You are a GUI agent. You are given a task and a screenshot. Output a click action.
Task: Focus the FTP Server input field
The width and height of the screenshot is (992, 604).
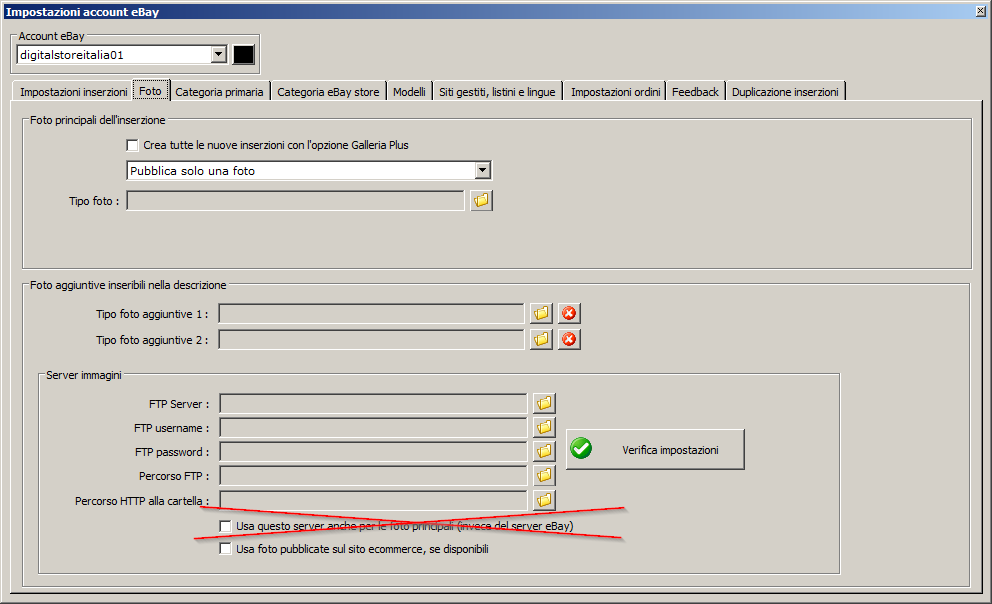[373, 404]
